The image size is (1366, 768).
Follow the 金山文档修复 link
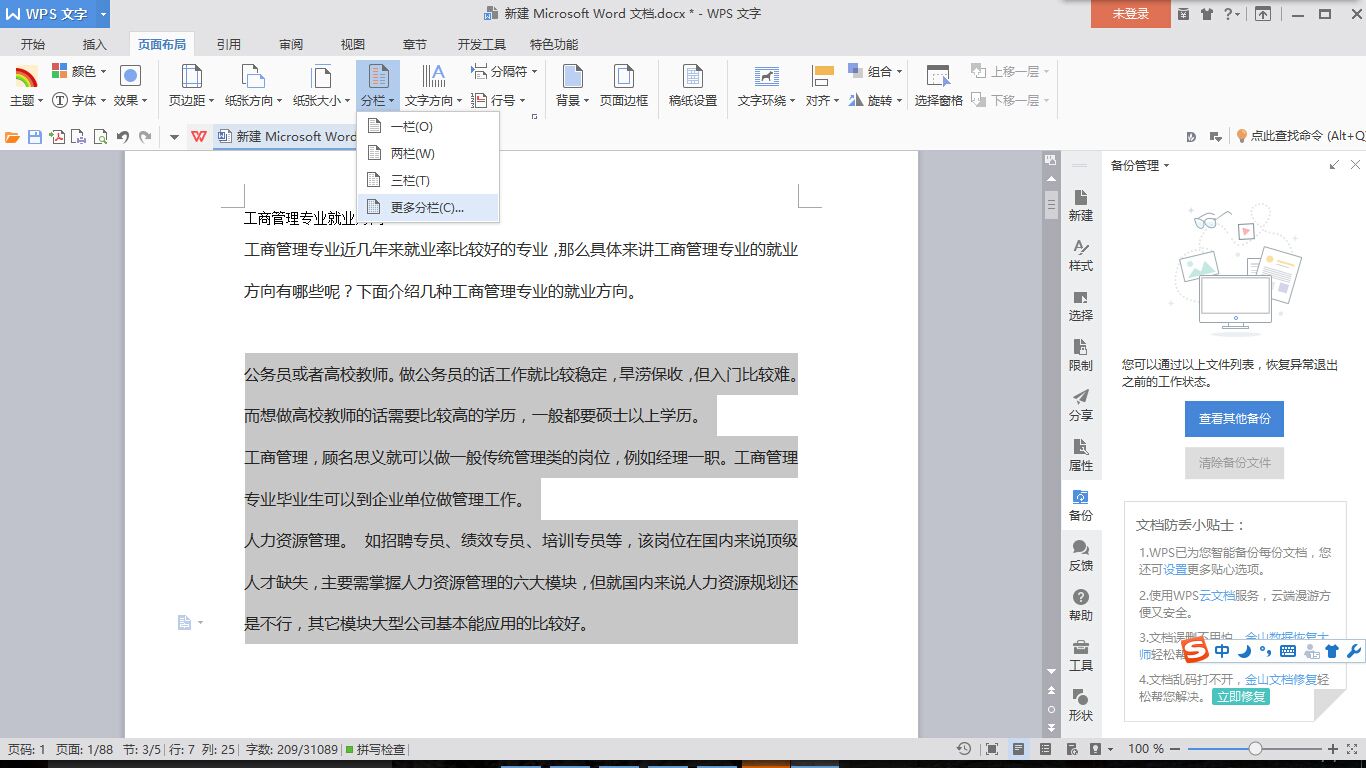click(1280, 679)
